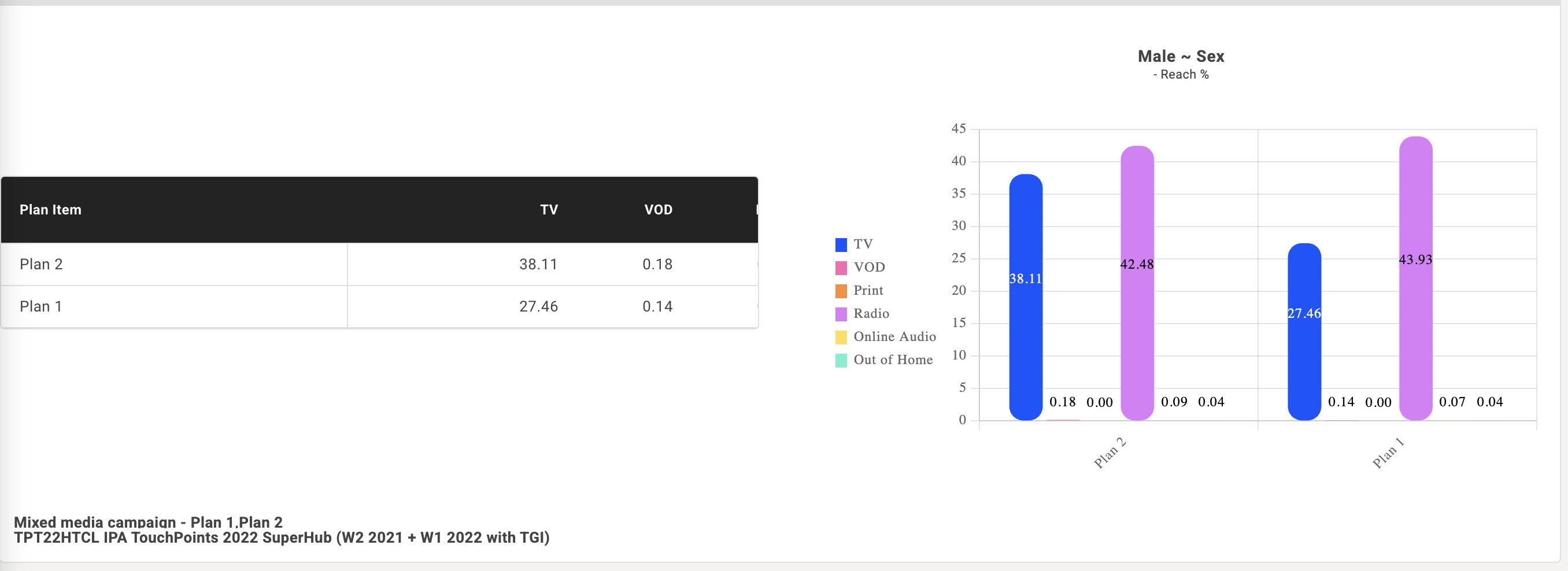
Task: Click the orange Print legend swatch
Action: [841, 291]
